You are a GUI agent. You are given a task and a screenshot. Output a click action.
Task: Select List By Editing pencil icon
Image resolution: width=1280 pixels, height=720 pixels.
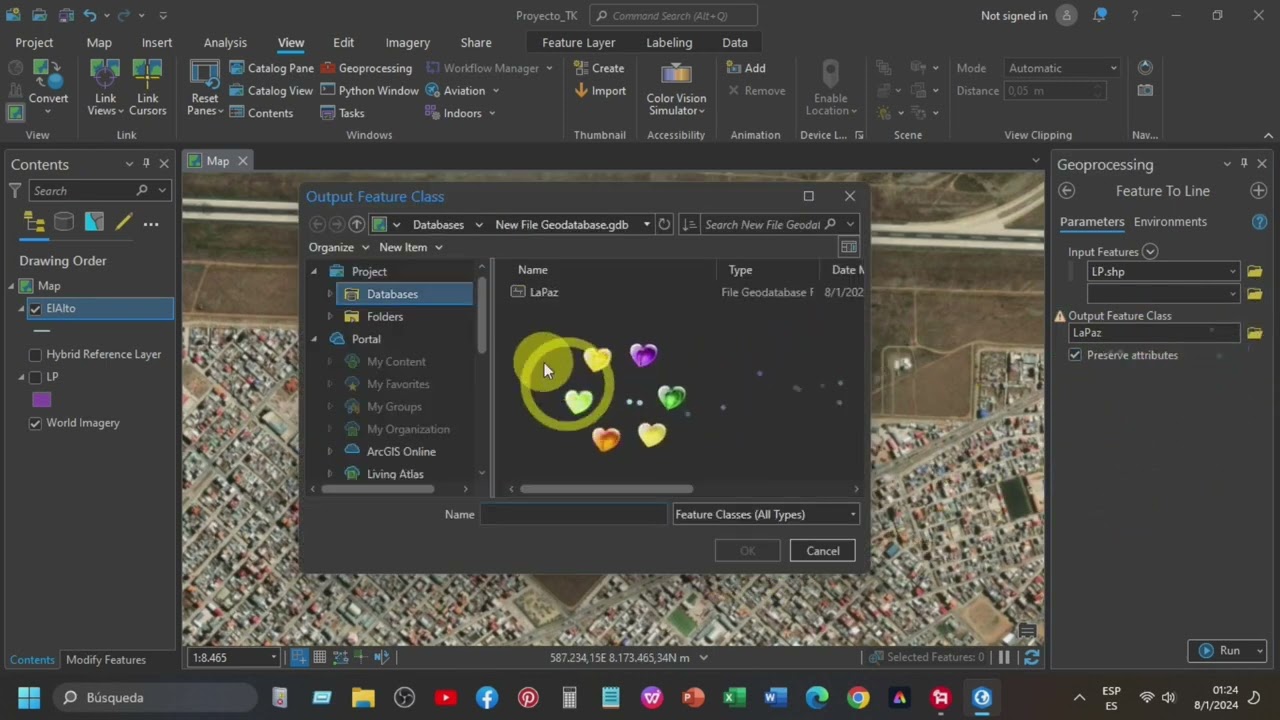click(x=123, y=223)
